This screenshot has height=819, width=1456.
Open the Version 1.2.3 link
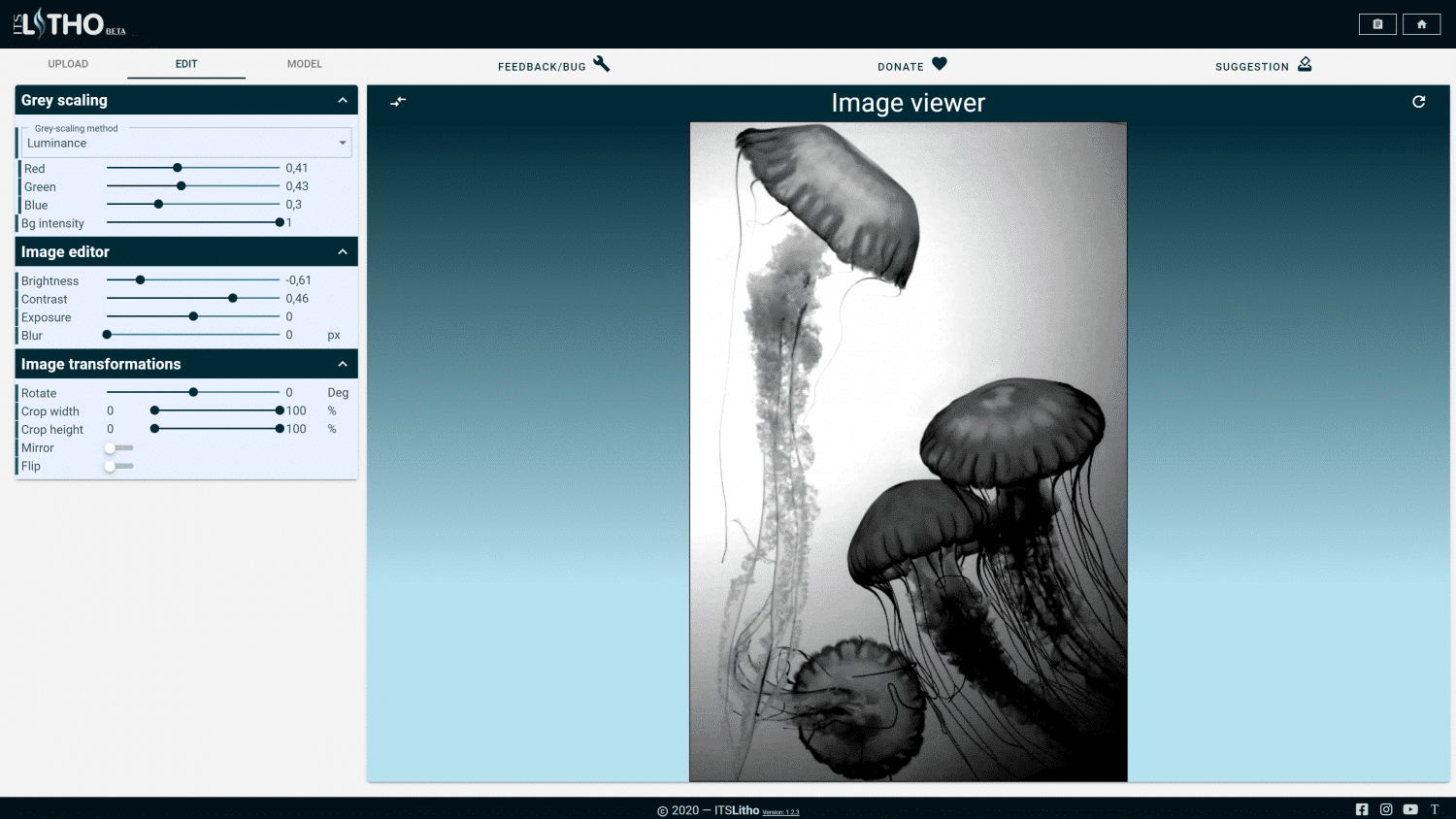(x=780, y=811)
